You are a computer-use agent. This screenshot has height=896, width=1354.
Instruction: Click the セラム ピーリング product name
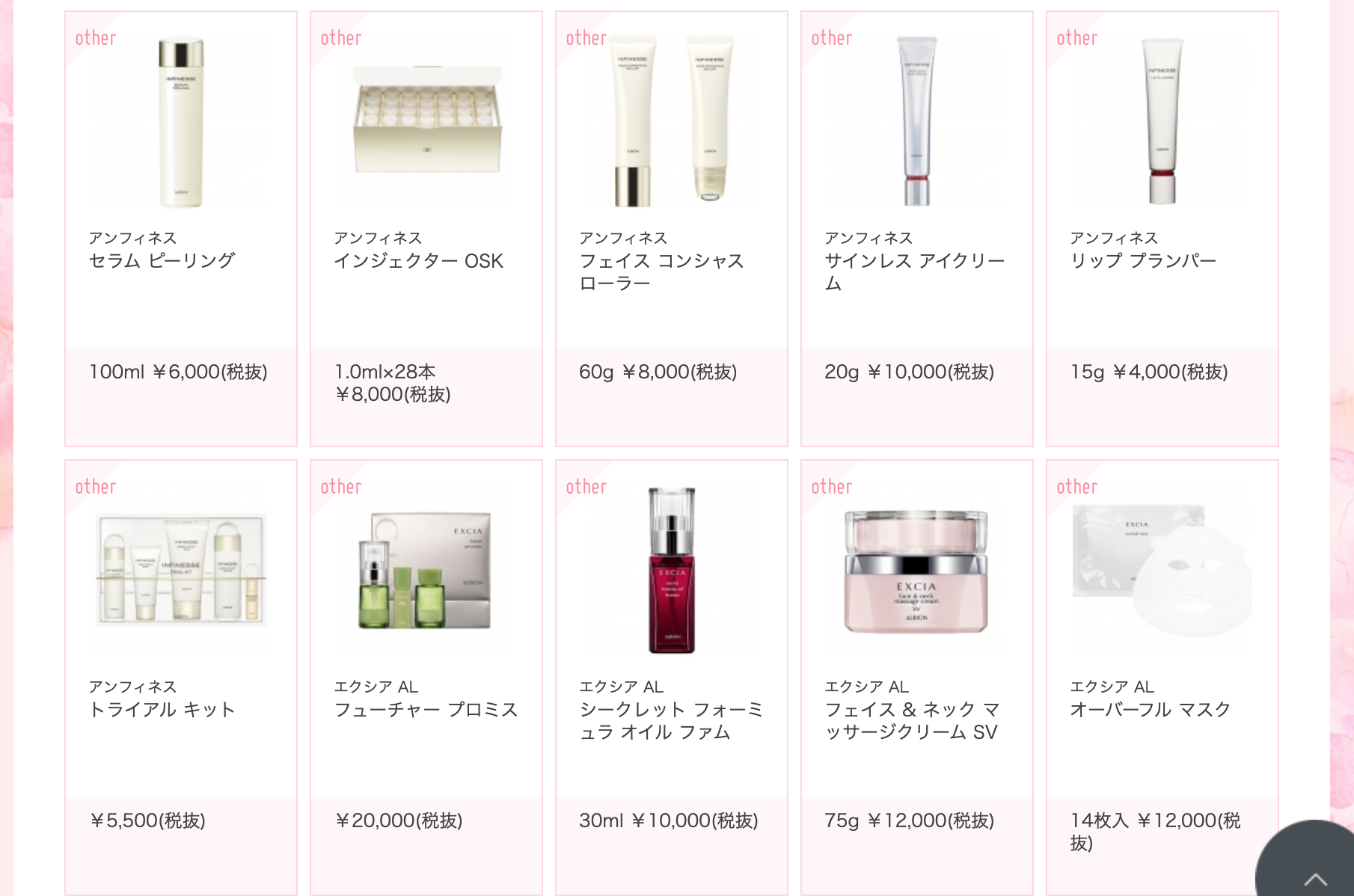[162, 261]
